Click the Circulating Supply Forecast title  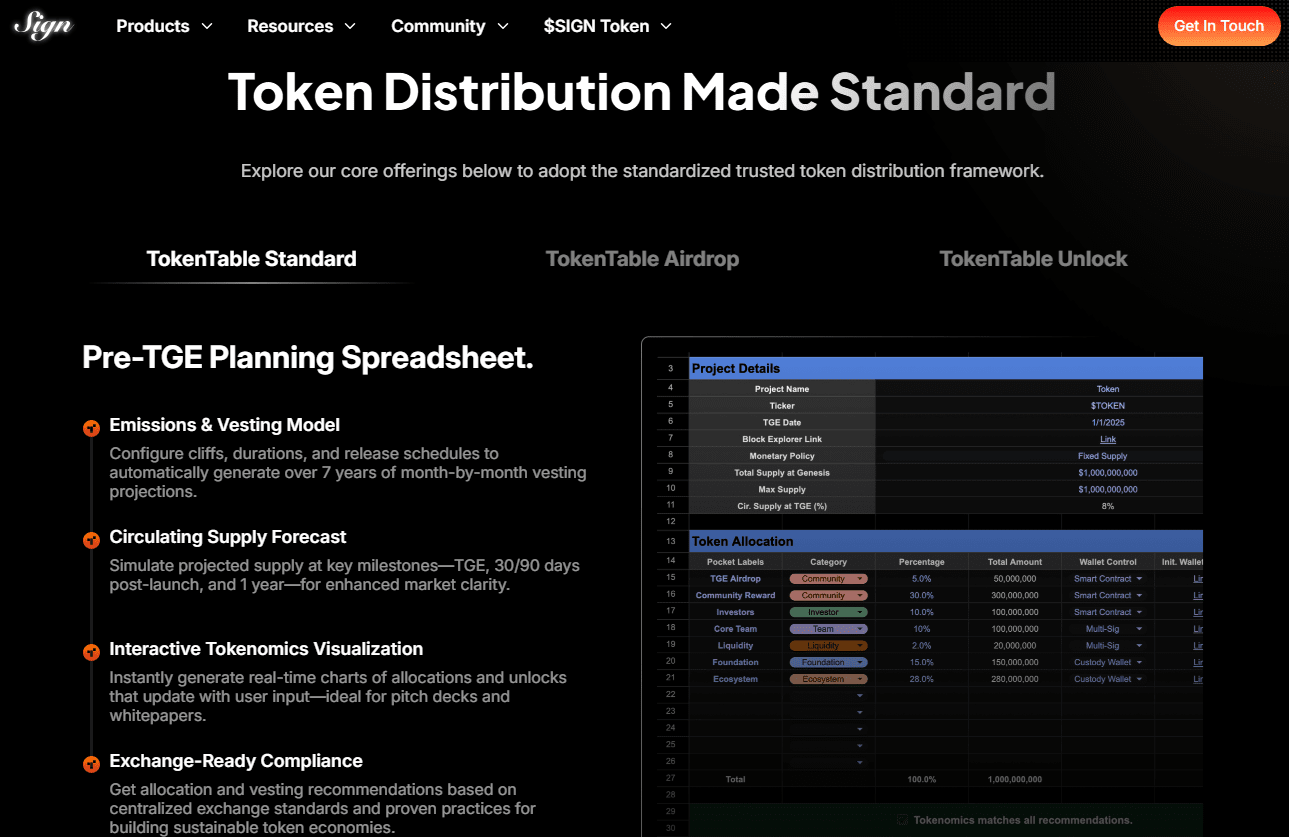[228, 537]
